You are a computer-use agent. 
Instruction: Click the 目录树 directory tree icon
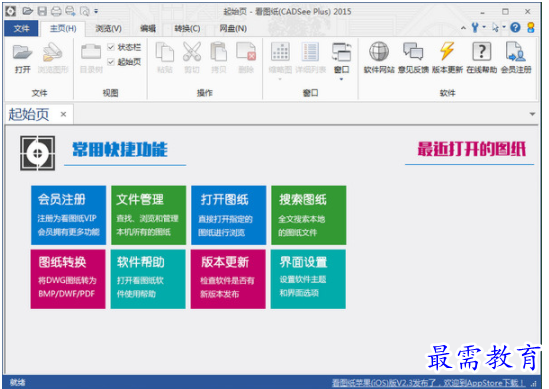coord(91,53)
